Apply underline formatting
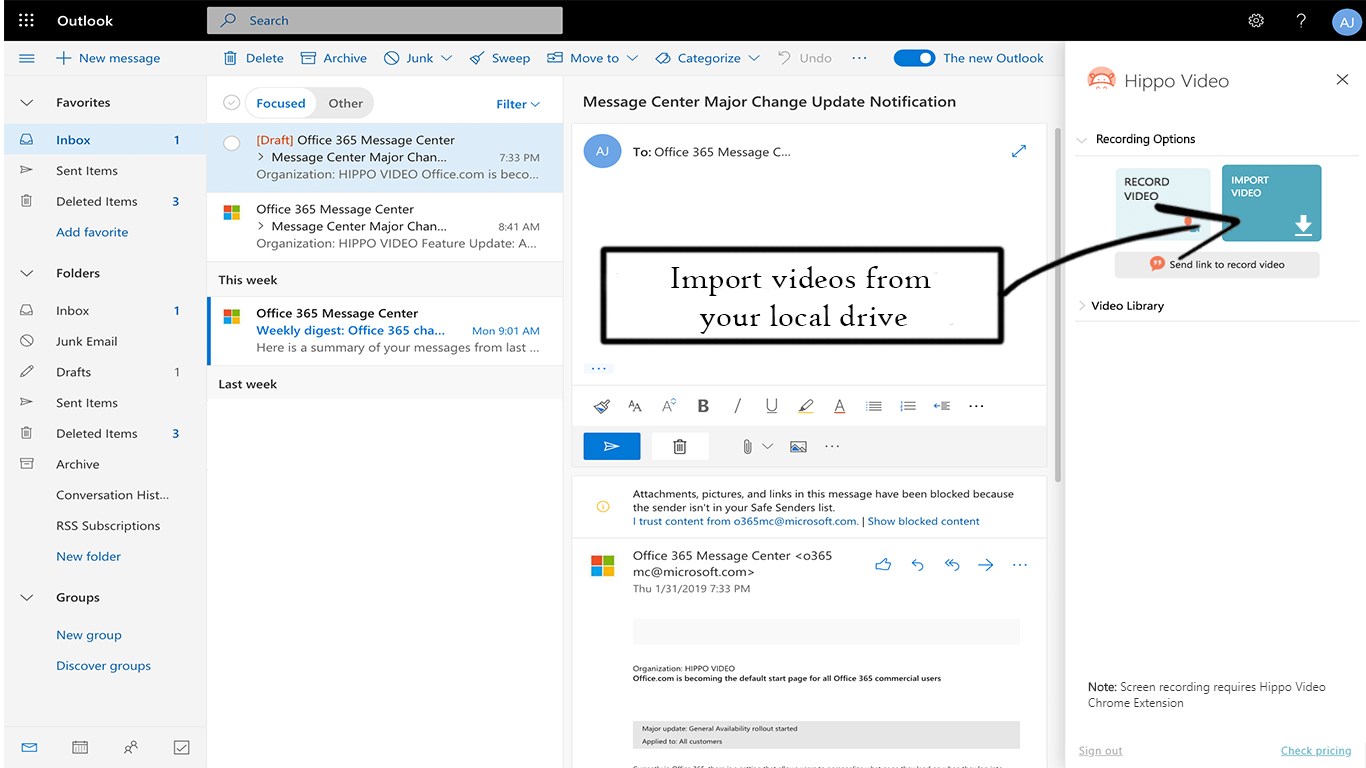The image size is (1366, 768). click(771, 406)
